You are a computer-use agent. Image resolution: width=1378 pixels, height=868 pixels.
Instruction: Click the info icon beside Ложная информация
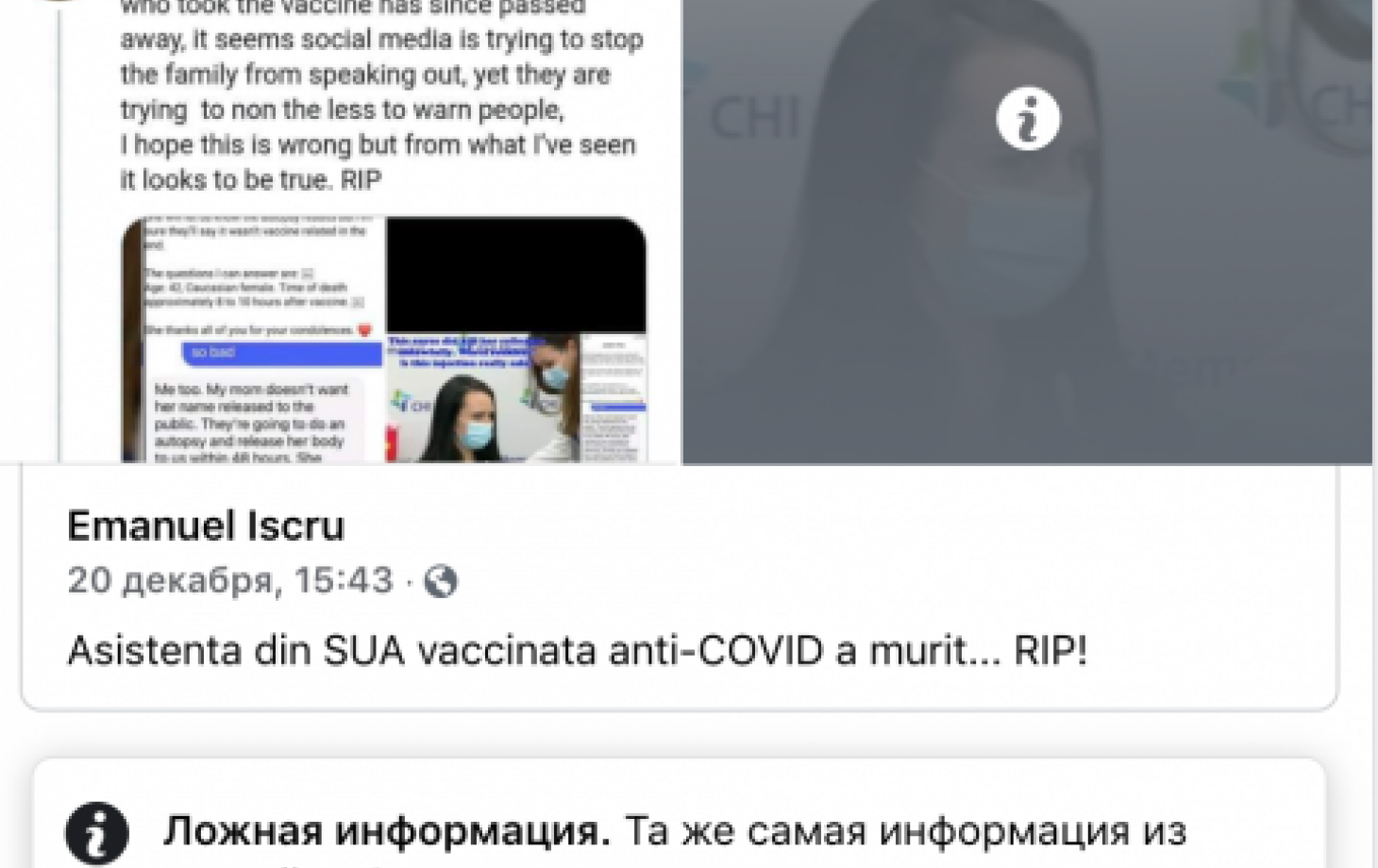coord(97,834)
